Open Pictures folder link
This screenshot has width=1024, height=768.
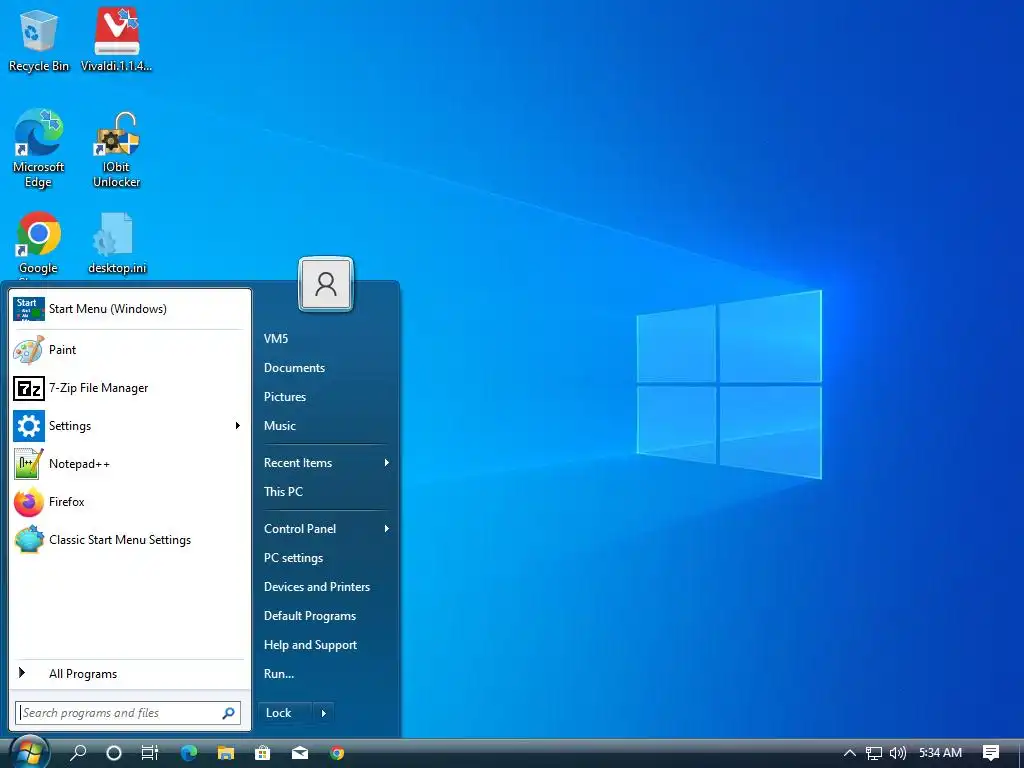click(285, 396)
